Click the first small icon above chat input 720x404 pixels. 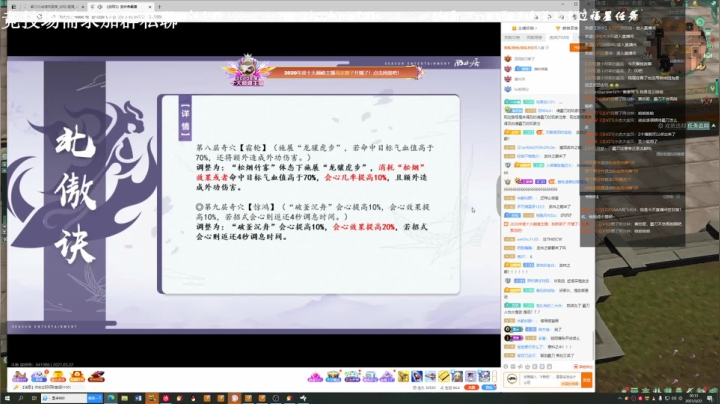point(506,367)
